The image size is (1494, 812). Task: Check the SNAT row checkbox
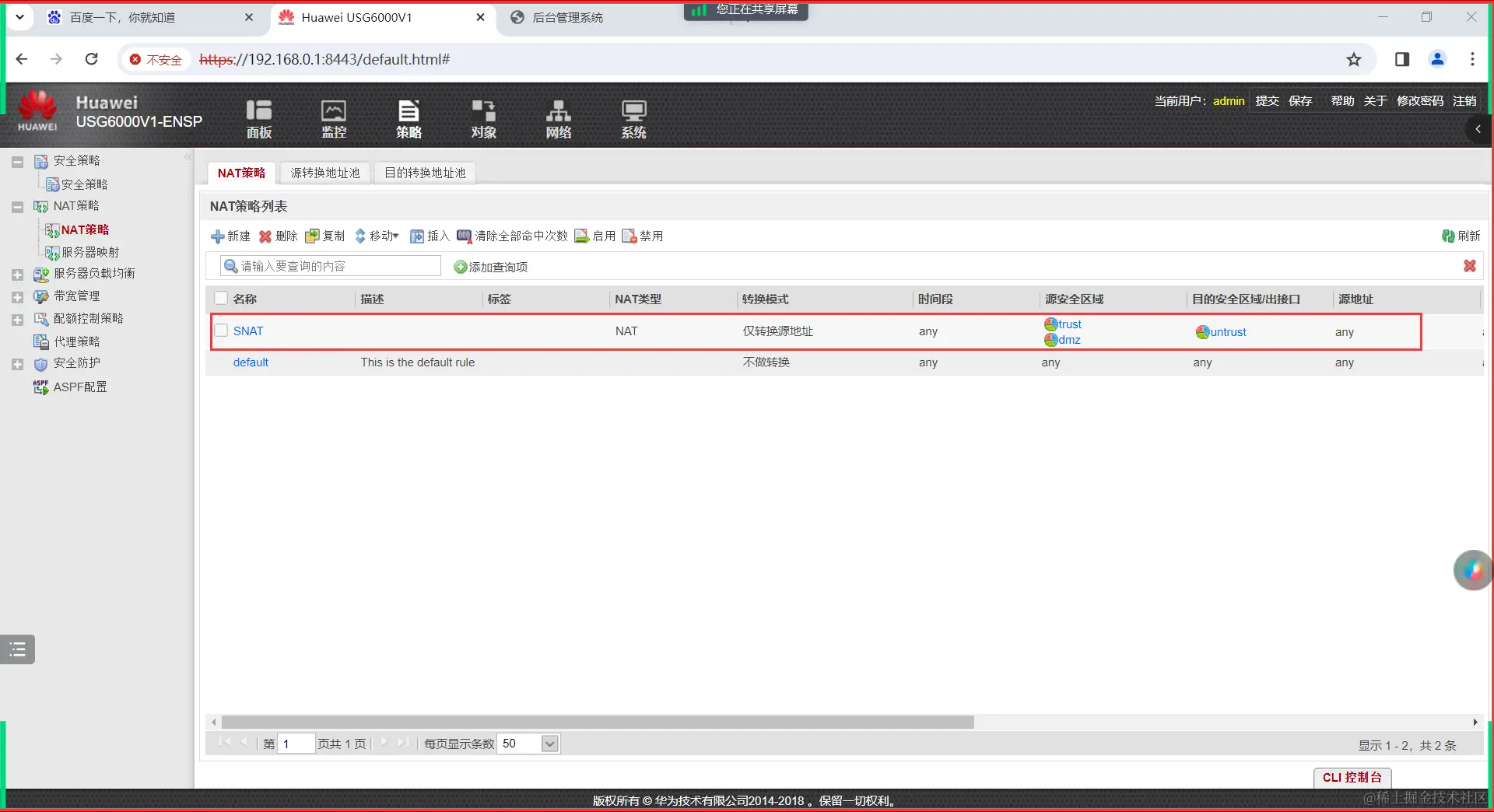[221, 331]
